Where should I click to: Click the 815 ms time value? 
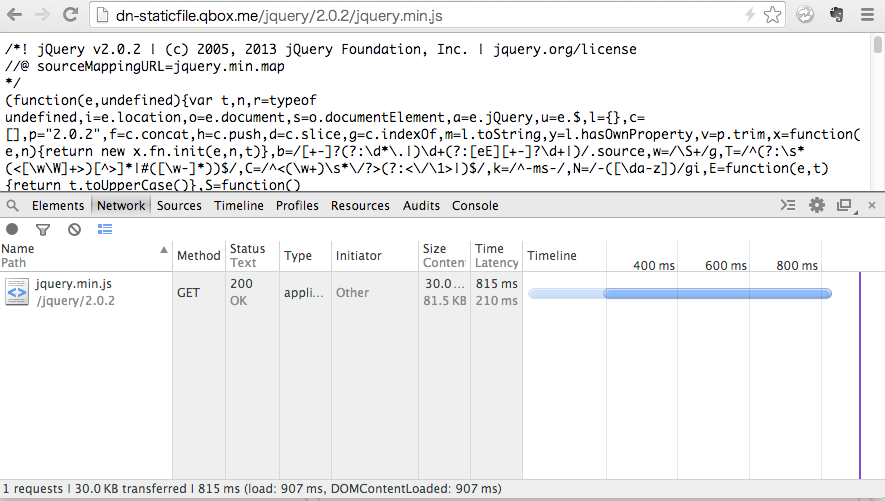[x=497, y=284]
